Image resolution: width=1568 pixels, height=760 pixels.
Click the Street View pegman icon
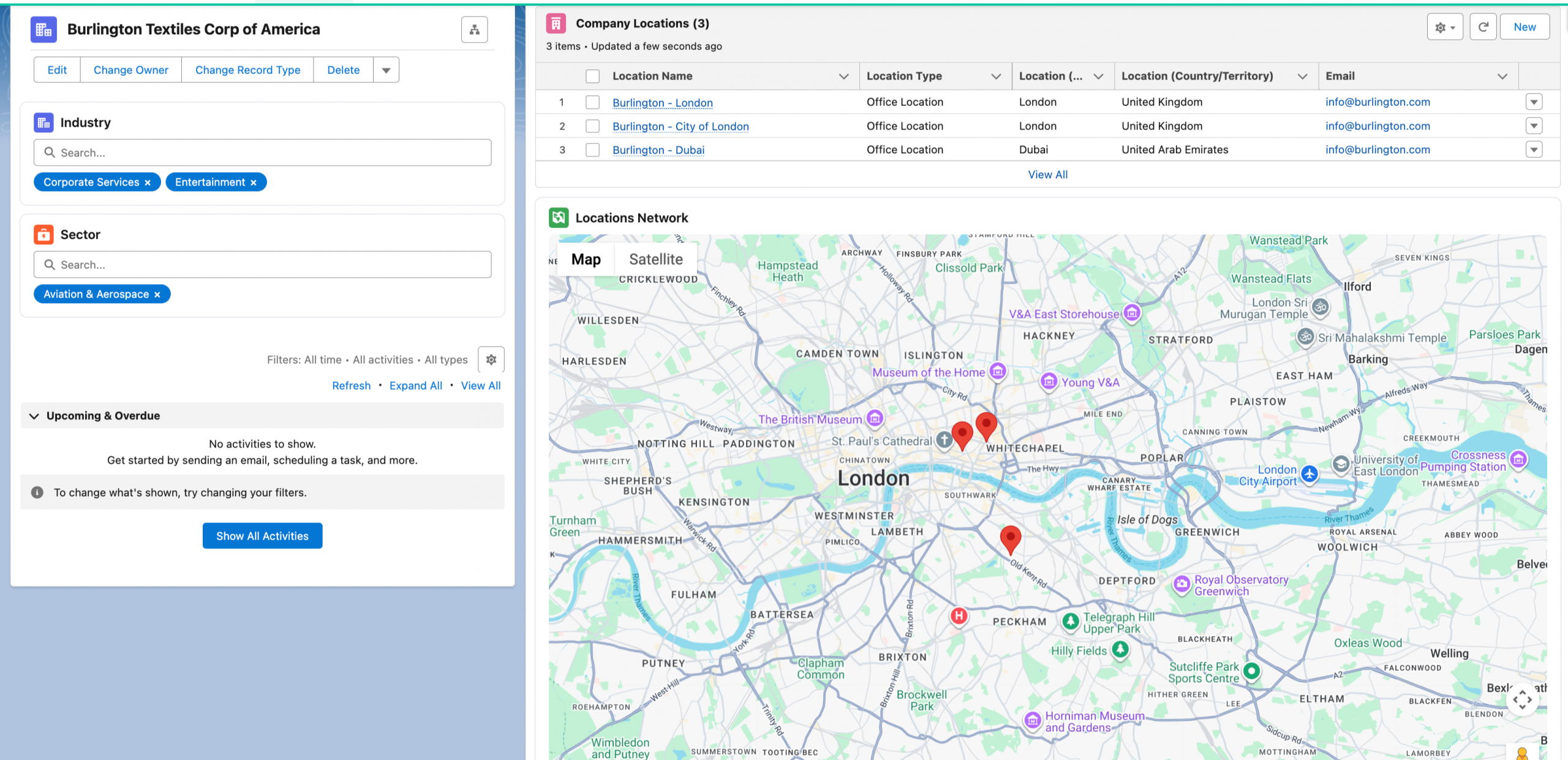click(x=1522, y=753)
